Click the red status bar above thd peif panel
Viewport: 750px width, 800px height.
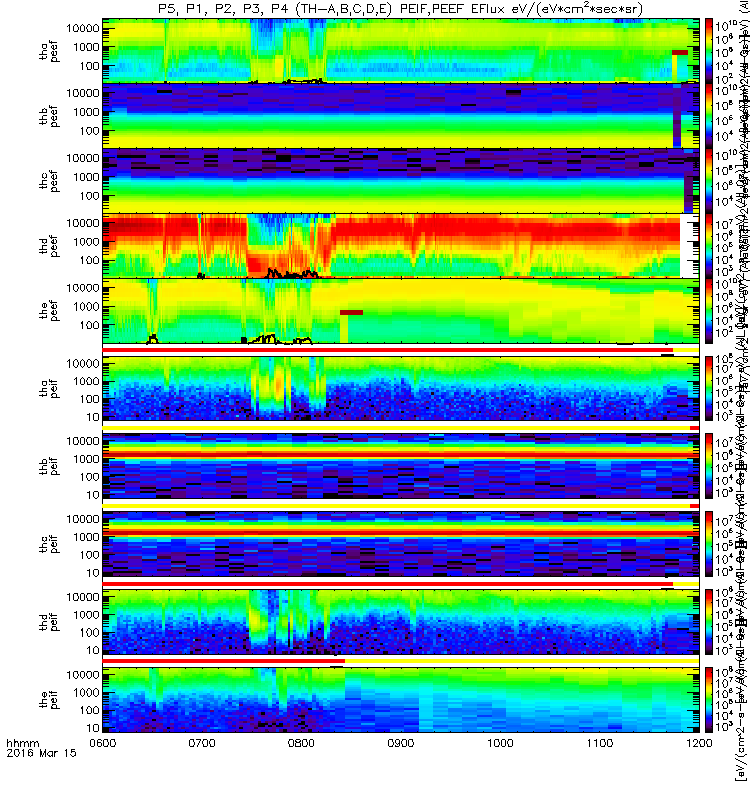point(388,584)
